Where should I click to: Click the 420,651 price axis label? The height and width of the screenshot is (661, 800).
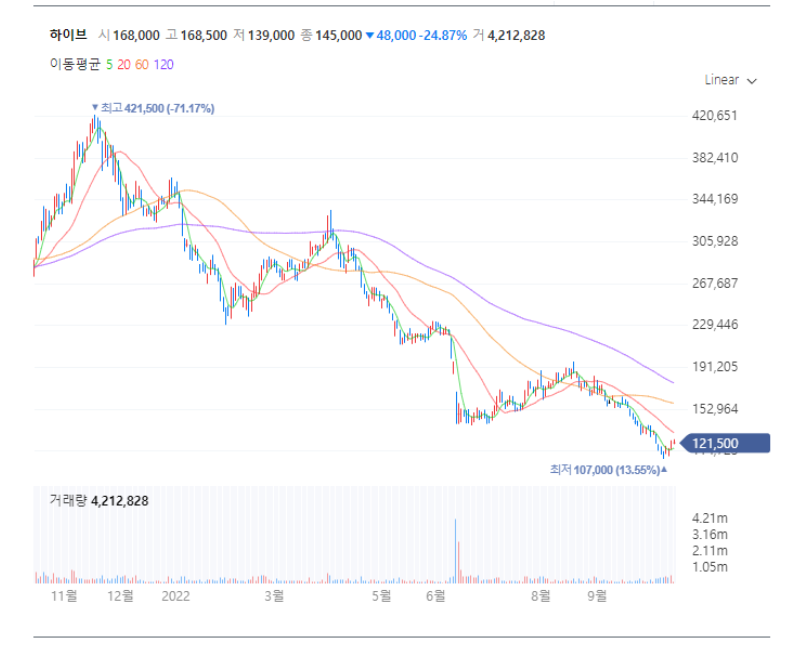pos(714,116)
